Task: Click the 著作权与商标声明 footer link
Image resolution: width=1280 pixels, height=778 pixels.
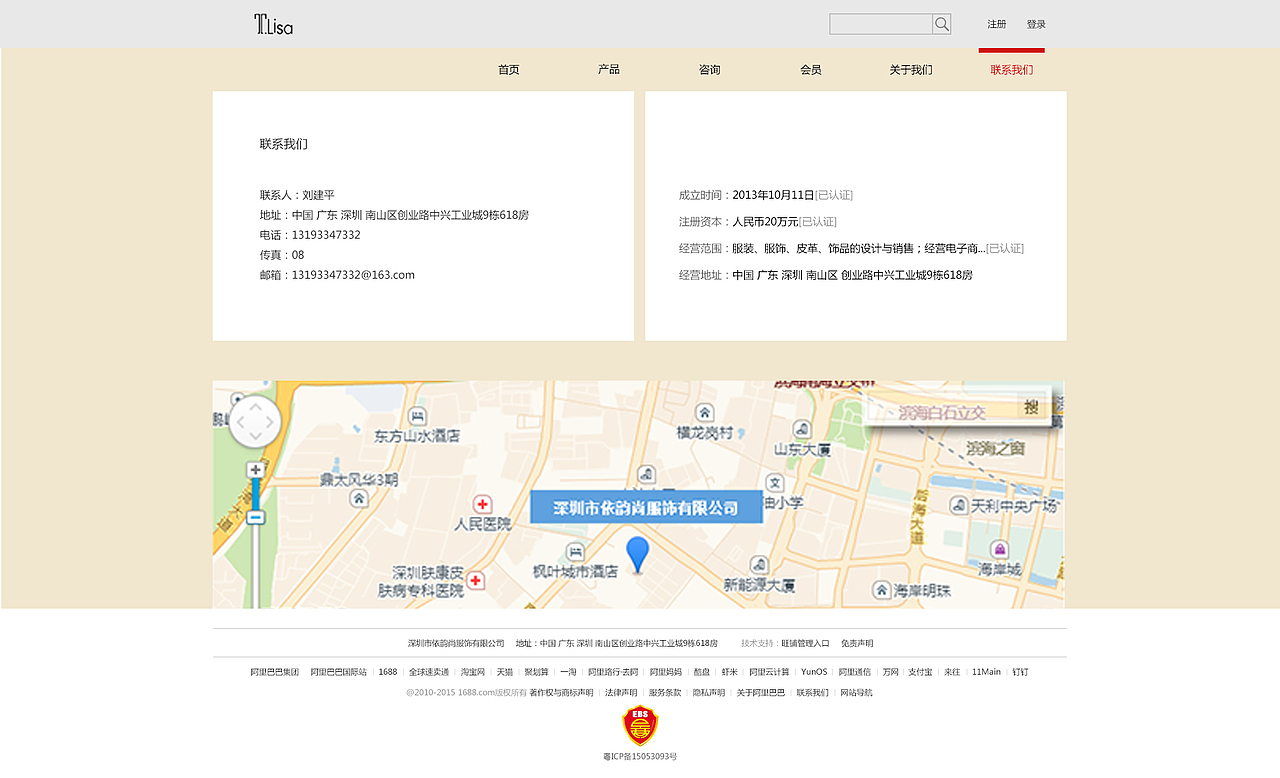Action: tap(561, 692)
